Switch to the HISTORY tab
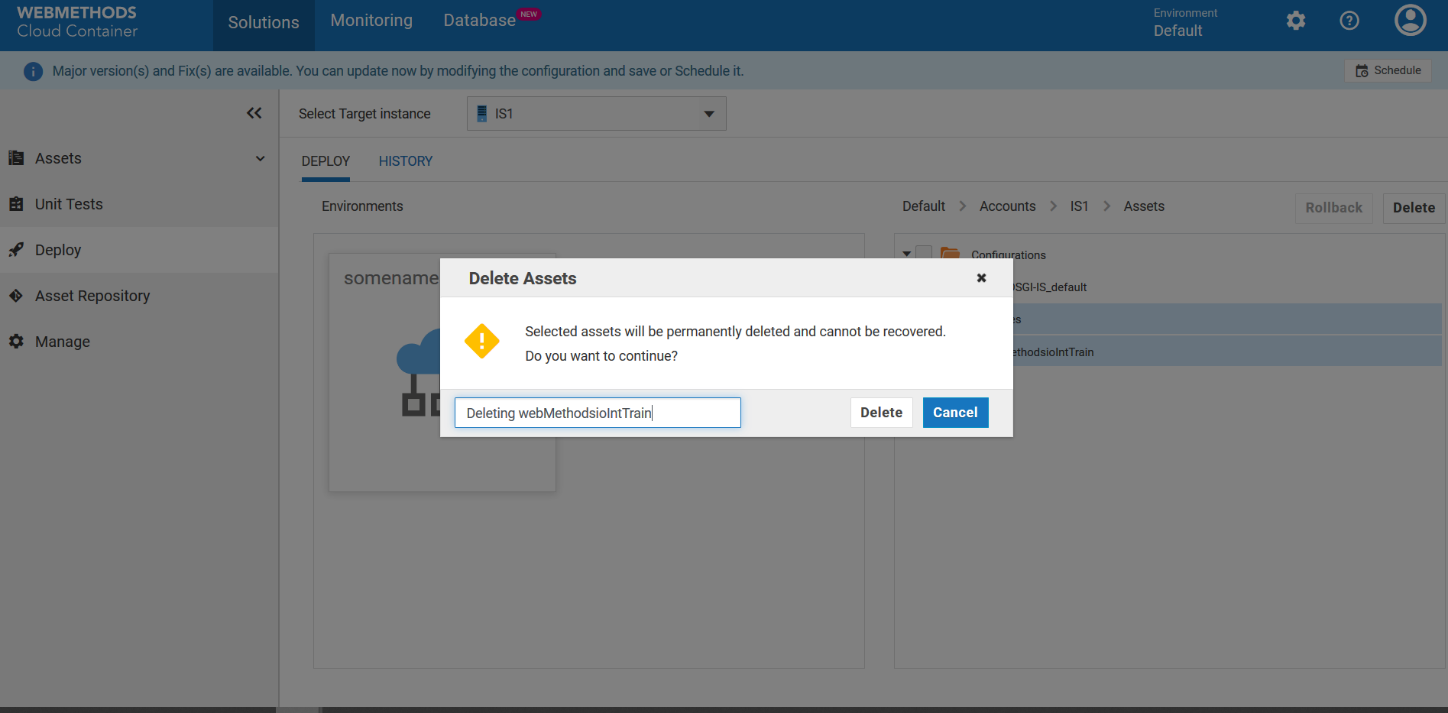The height and width of the screenshot is (713, 1448). 406,161
